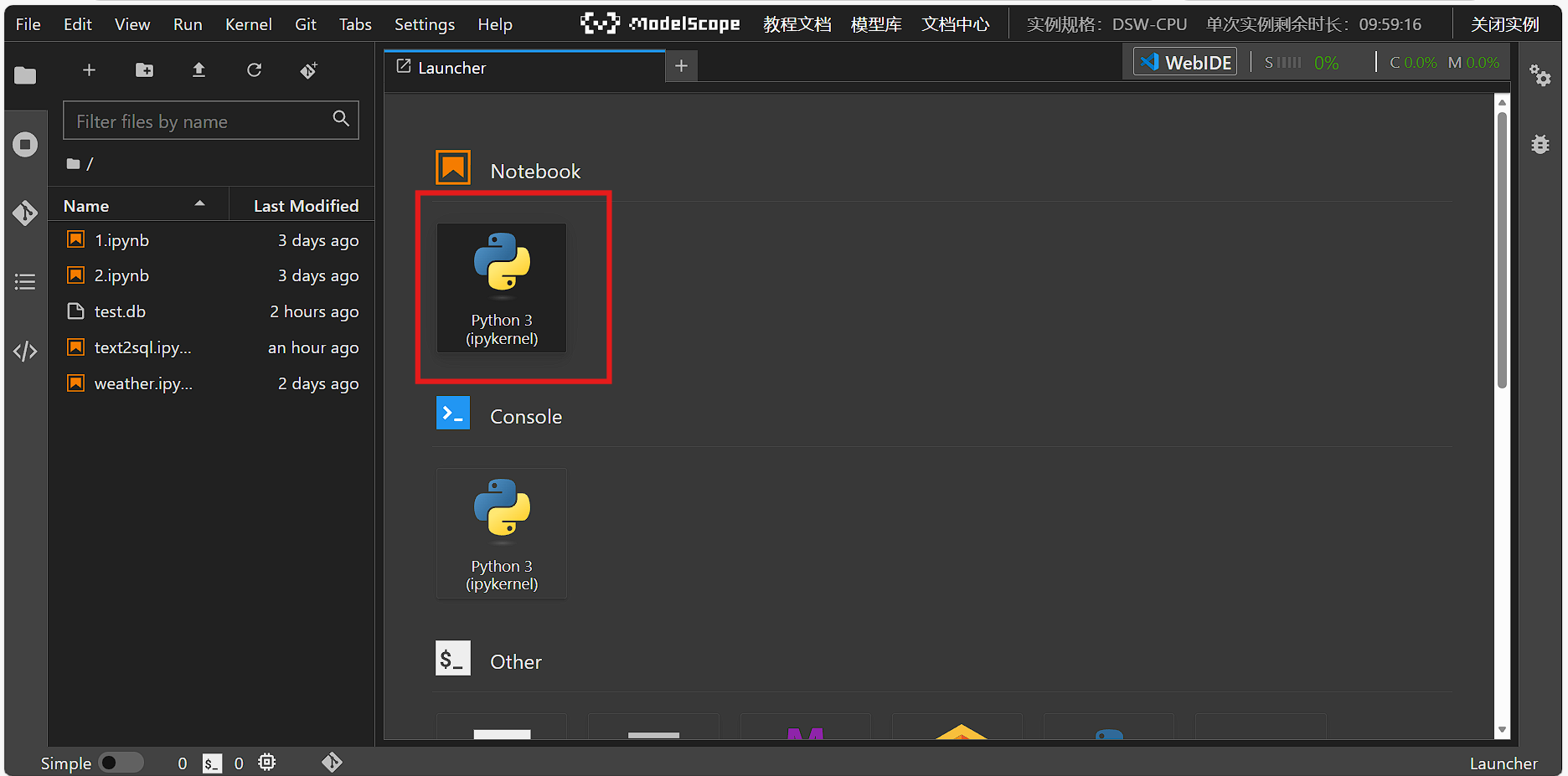
Task: Select the Launcher tab
Action: [524, 67]
